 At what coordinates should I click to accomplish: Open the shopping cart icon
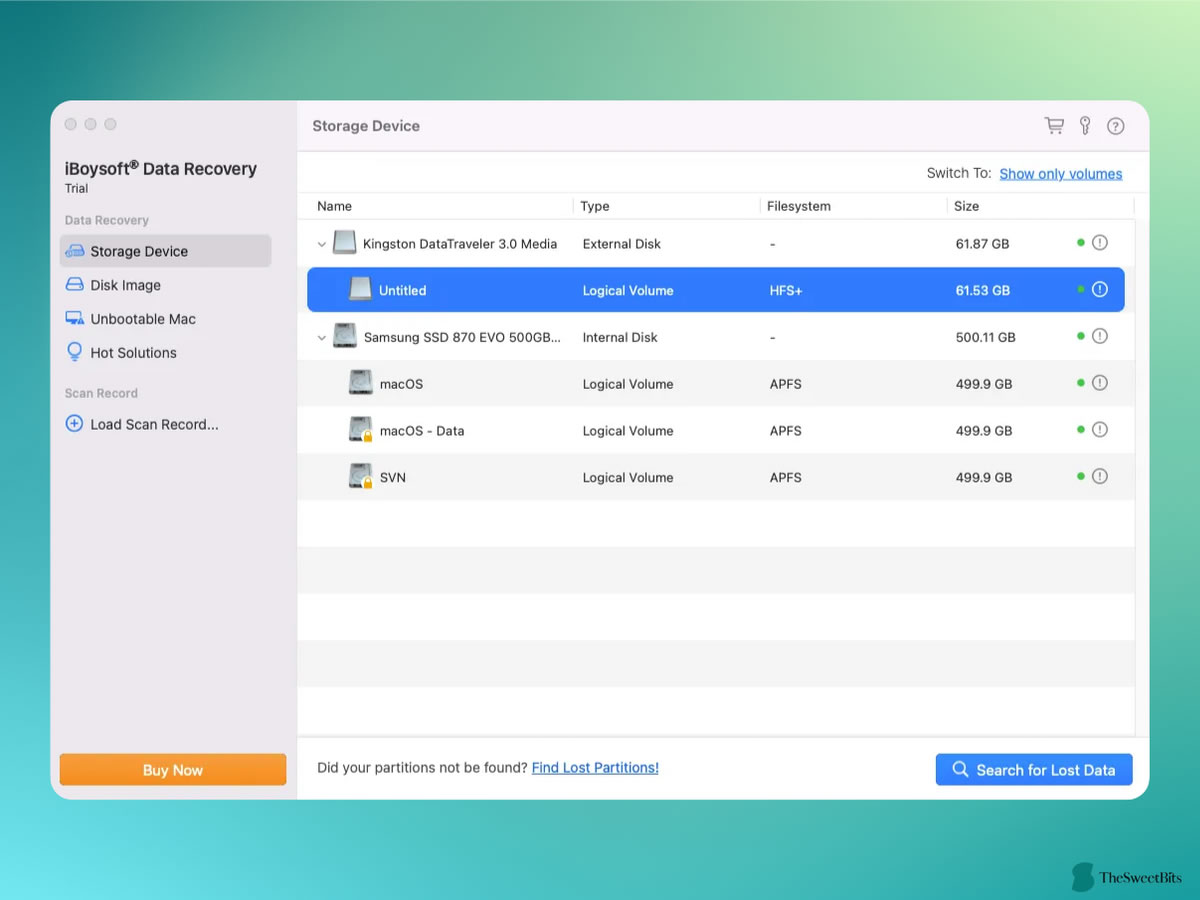pyautogui.click(x=1054, y=126)
